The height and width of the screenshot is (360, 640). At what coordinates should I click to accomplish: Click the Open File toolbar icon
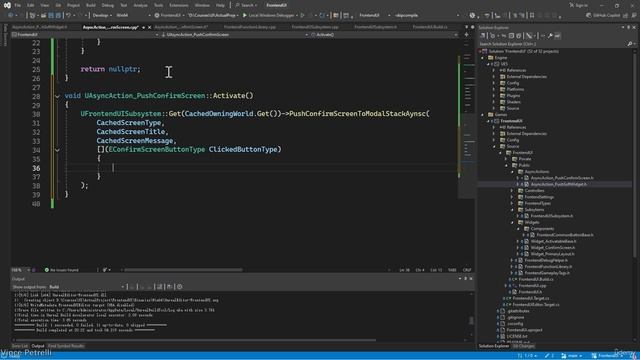pyautogui.click(x=43, y=16)
